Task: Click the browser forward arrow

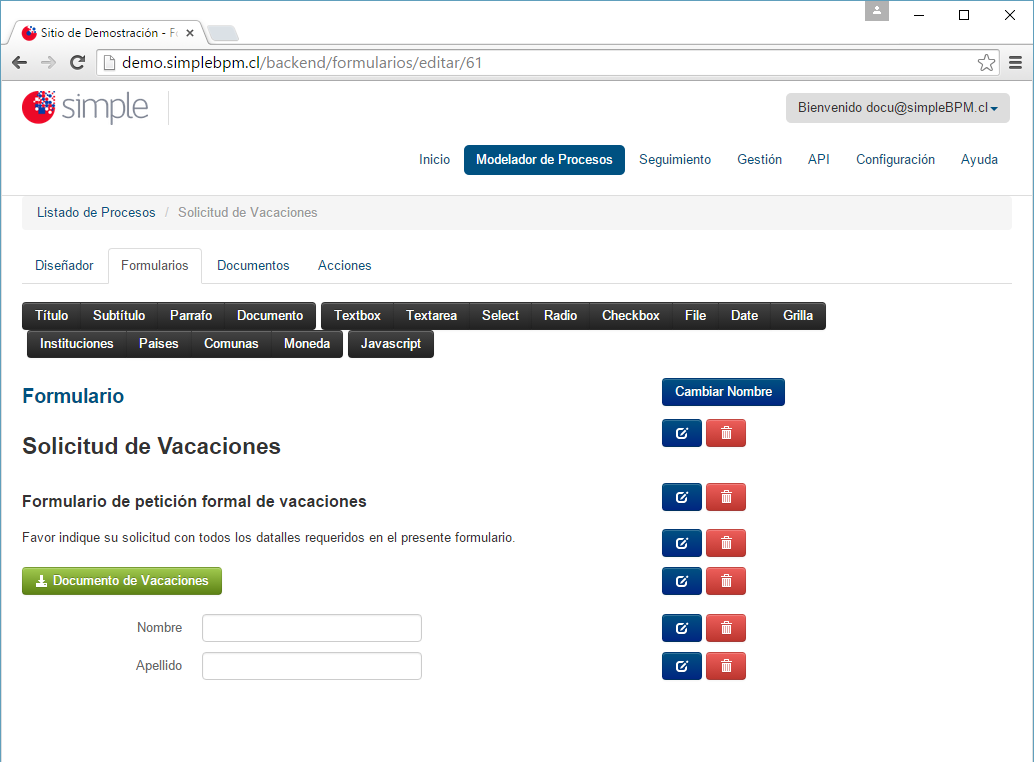Action: click(x=48, y=63)
